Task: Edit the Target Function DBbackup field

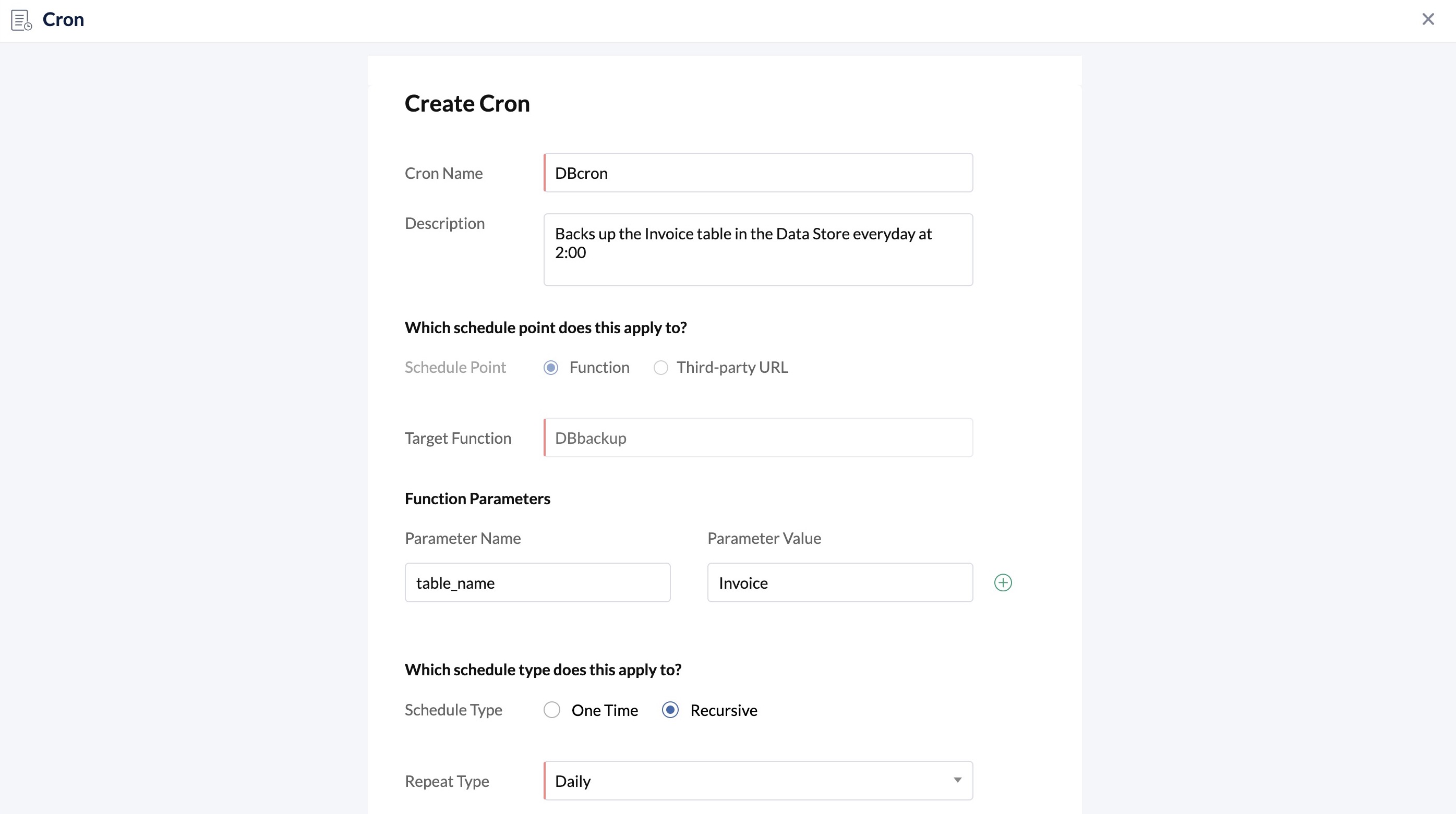Action: (x=759, y=437)
